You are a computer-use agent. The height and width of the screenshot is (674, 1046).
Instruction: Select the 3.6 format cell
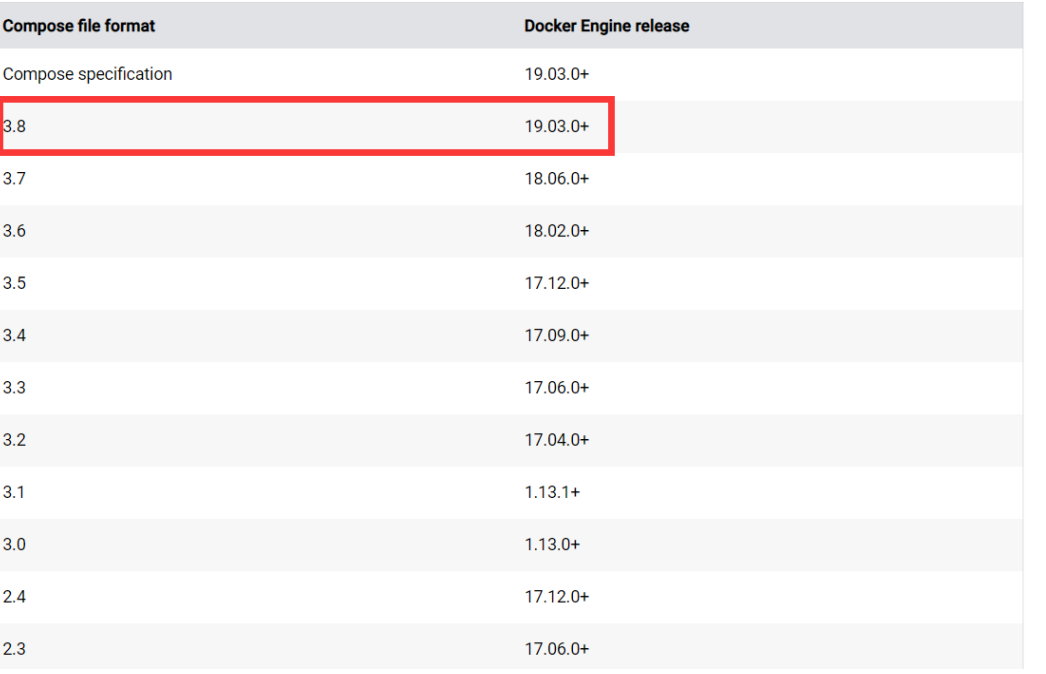click(x=15, y=231)
